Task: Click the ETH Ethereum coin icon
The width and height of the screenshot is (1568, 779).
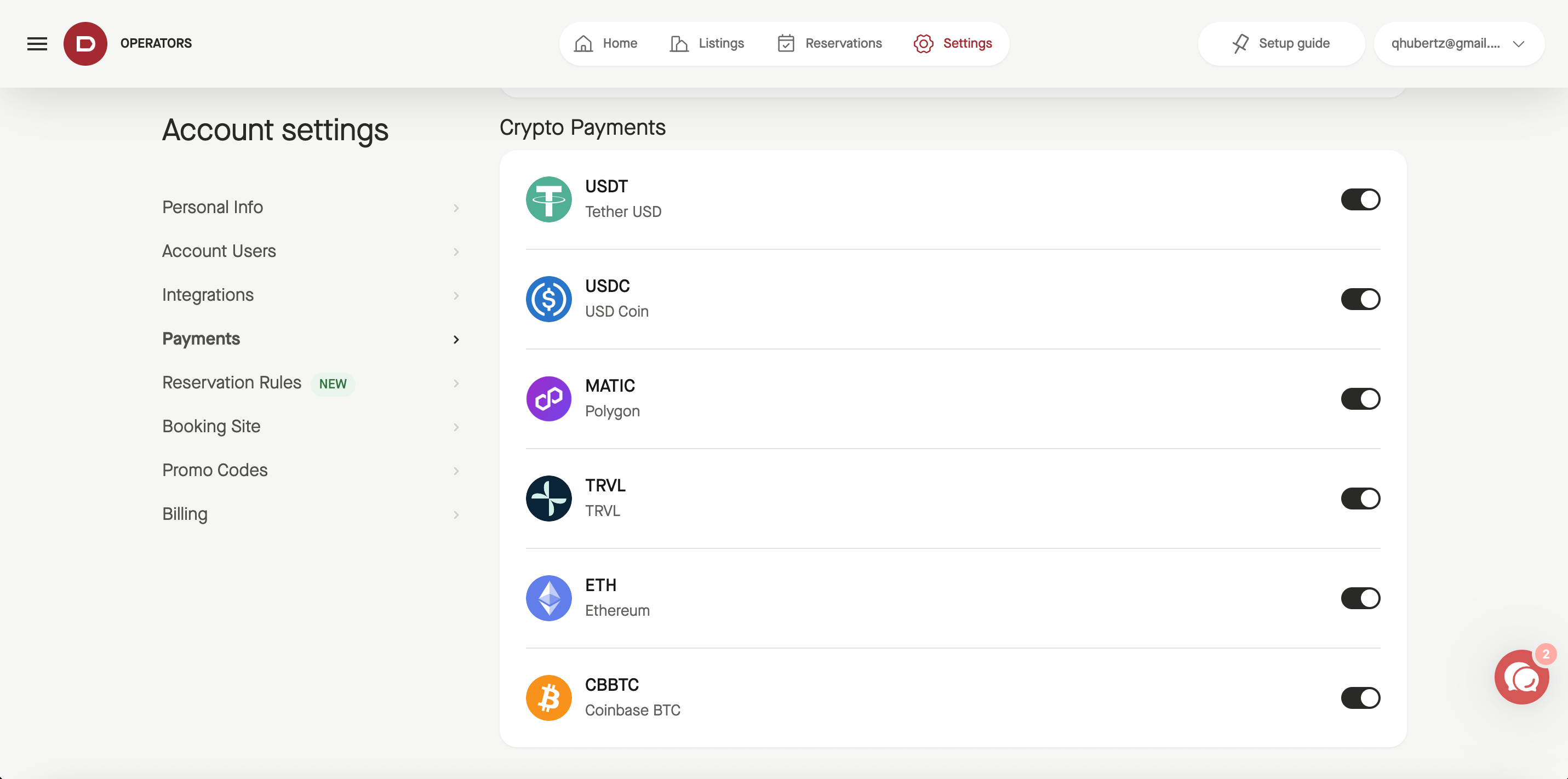Action: coord(548,599)
